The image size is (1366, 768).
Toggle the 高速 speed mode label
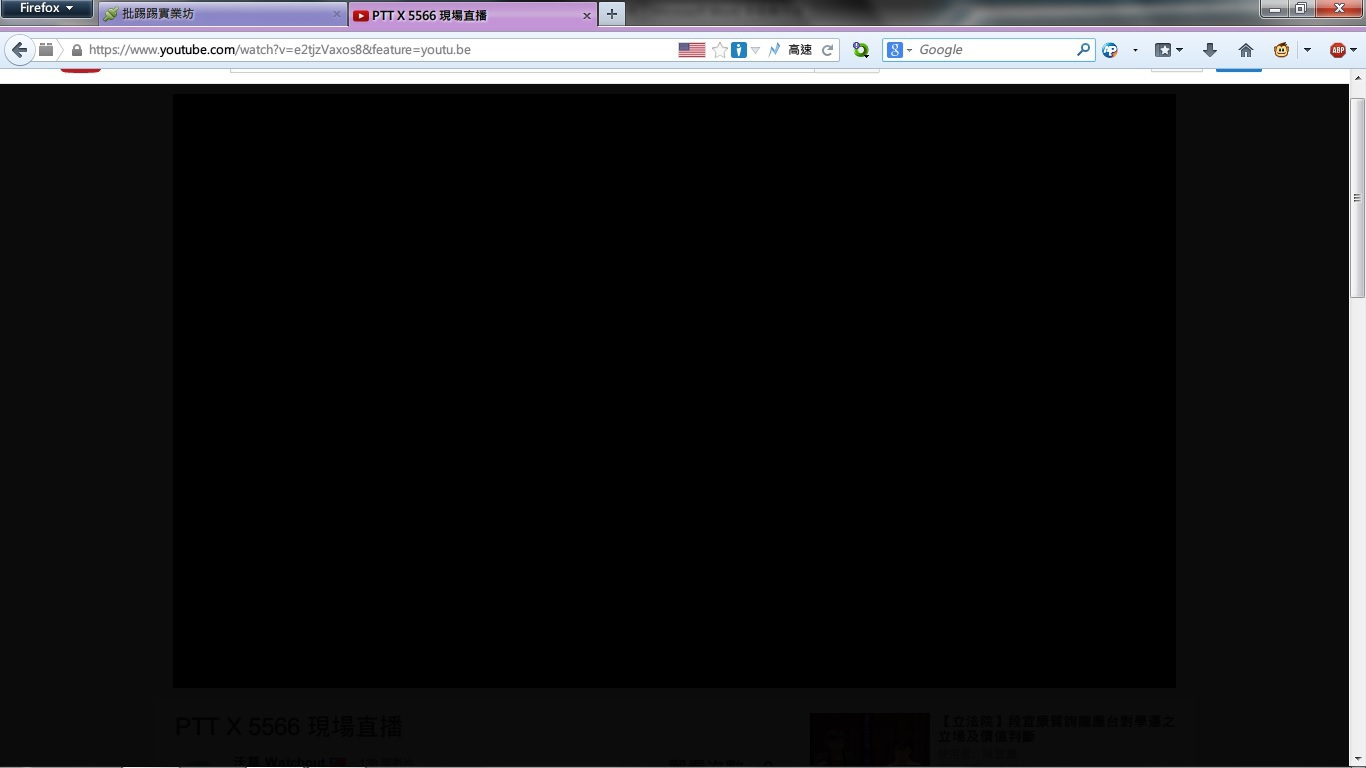coord(800,50)
